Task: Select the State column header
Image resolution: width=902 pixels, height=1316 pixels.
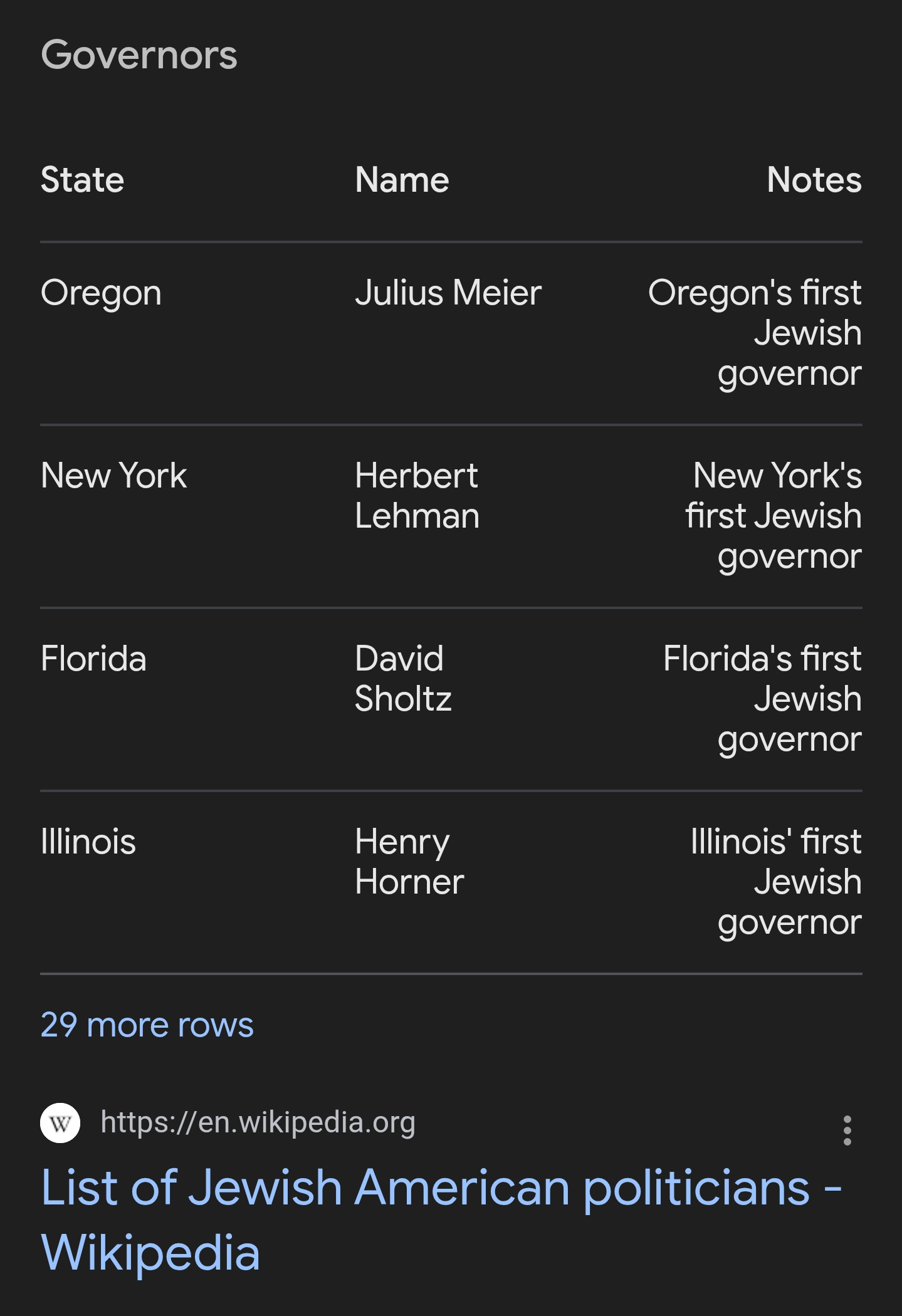Action: point(82,180)
